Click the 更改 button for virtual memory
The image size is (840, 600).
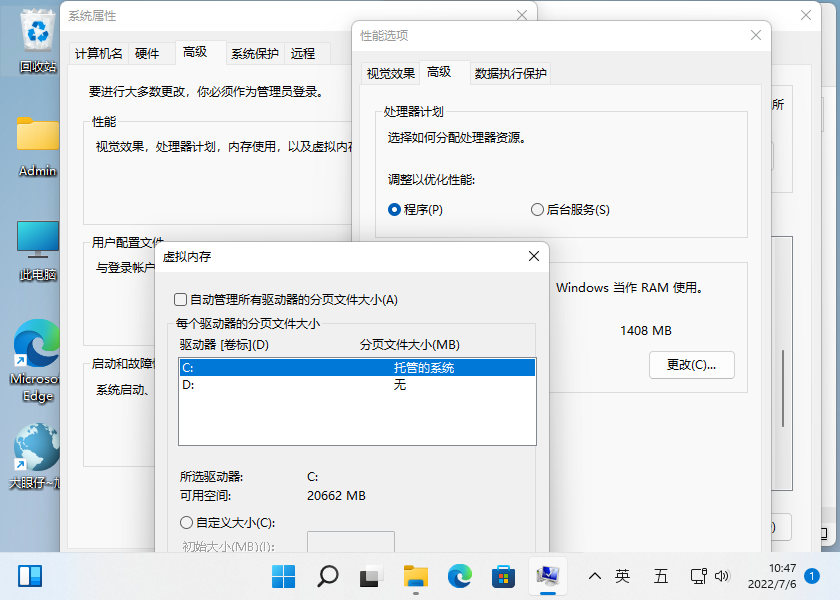pos(691,365)
